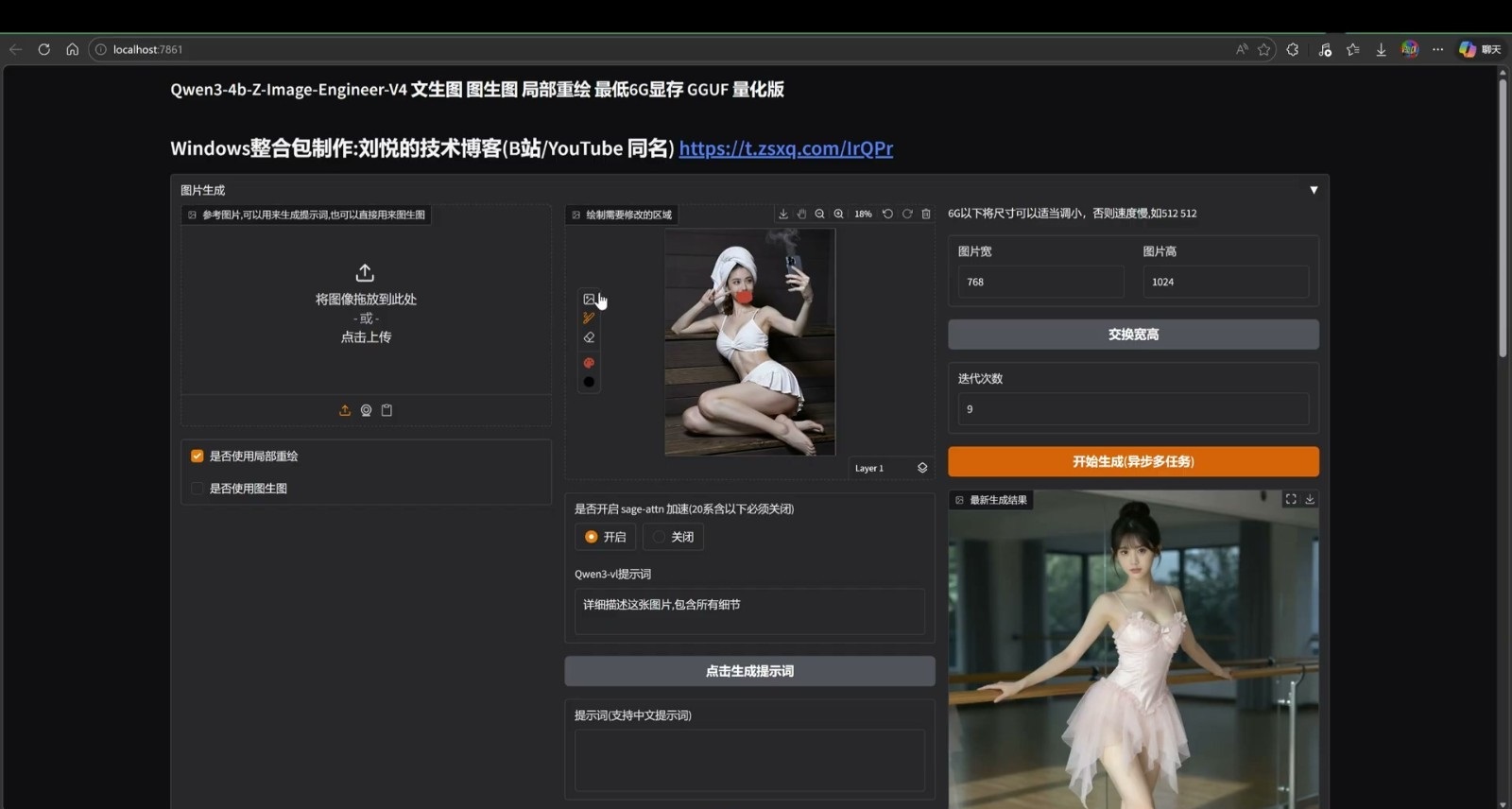Select the eraser tool in mask editor
This screenshot has width=1512, height=809.
tap(589, 337)
